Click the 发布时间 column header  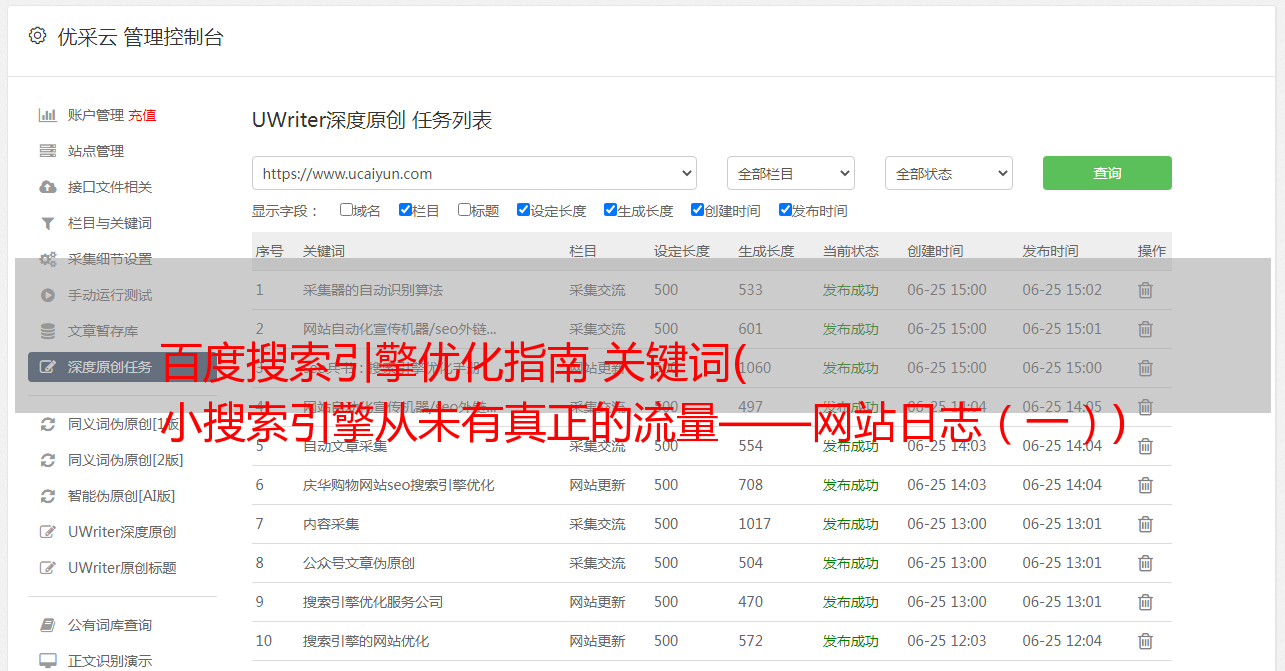coord(1050,251)
